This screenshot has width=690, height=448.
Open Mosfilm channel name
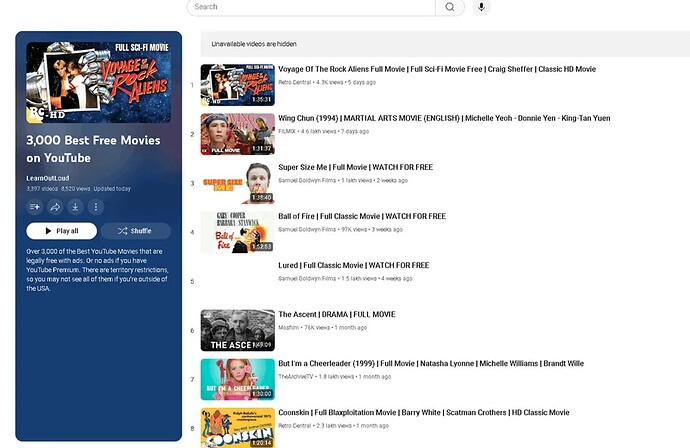pyautogui.click(x=288, y=327)
